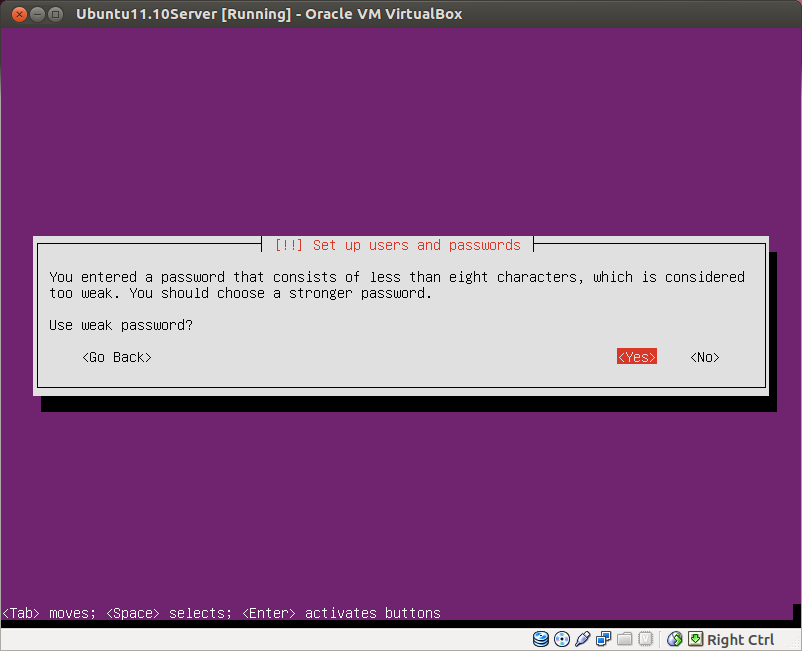The height and width of the screenshot is (651, 802).
Task: Click the pen-shaped USB devices status icon
Action: click(x=583, y=639)
